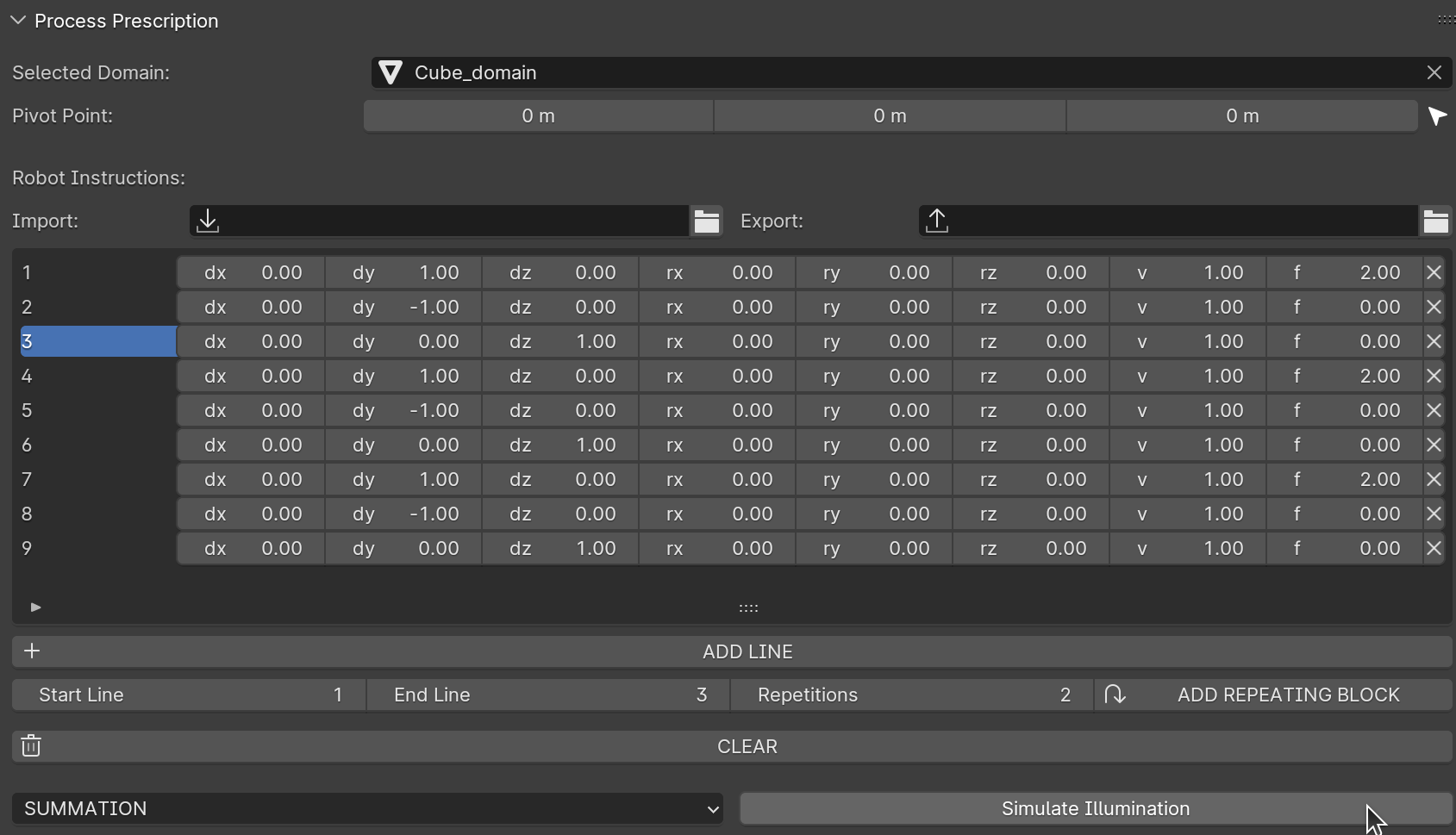Viewport: 1456px width, 835px height.
Task: Click the plus icon on ADD LINE
Action: point(32,651)
